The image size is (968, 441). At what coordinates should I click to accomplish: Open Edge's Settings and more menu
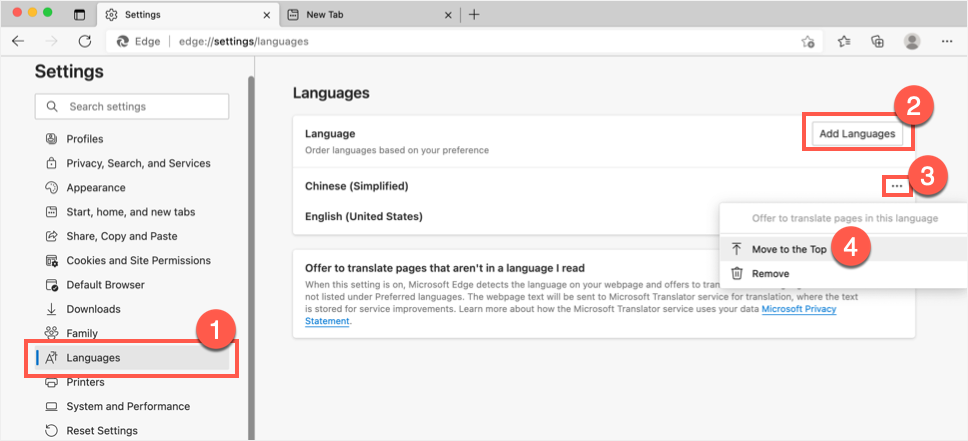pyautogui.click(x=944, y=42)
